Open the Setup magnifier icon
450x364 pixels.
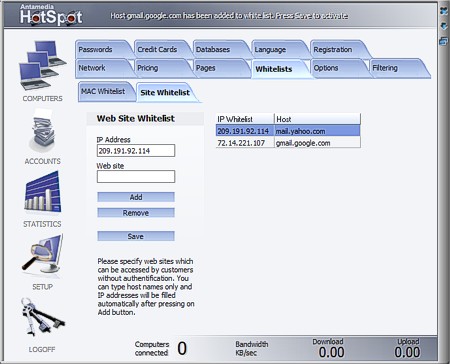click(42, 255)
